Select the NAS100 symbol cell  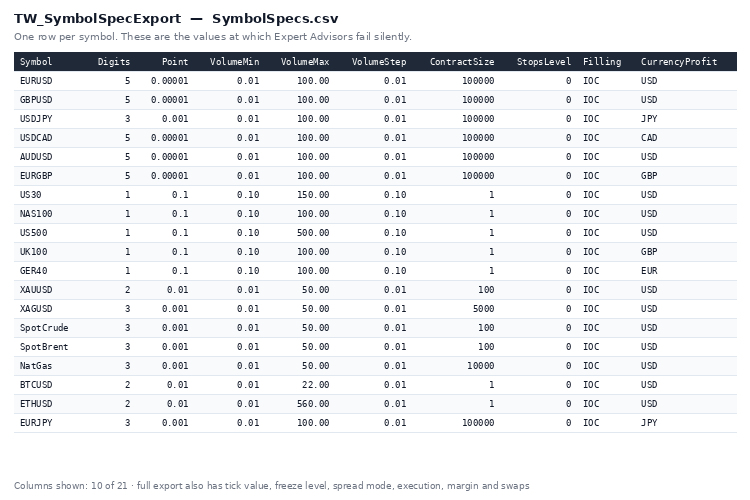point(36,214)
